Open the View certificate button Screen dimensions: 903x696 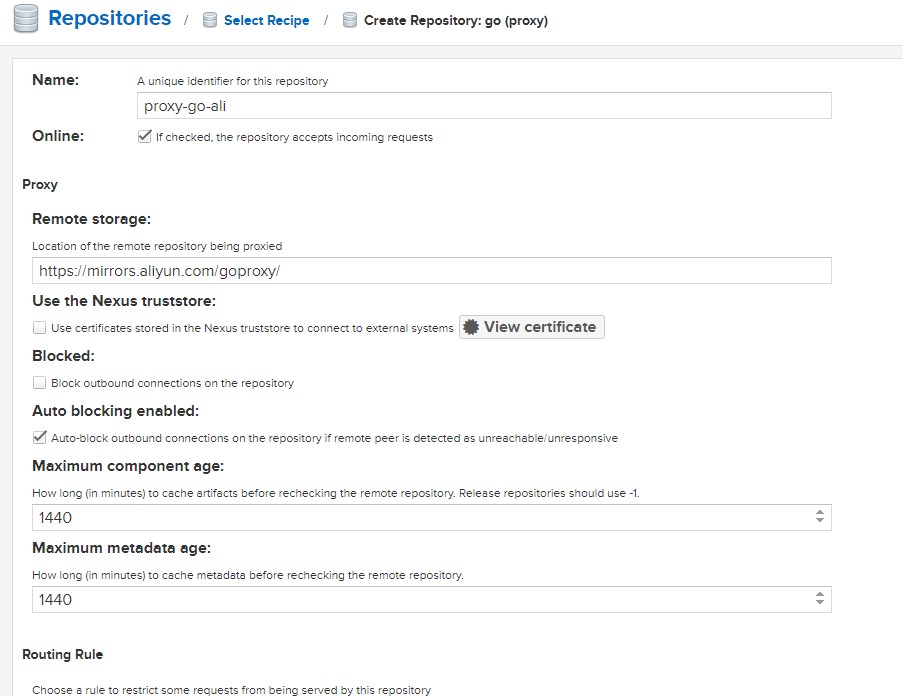531,327
